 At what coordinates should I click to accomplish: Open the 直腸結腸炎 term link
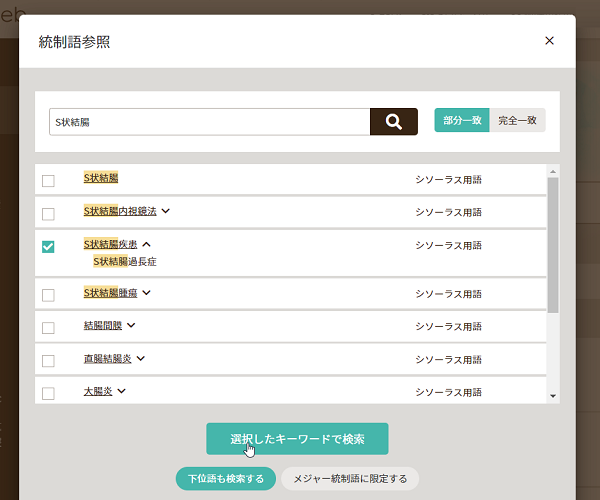(x=108, y=358)
